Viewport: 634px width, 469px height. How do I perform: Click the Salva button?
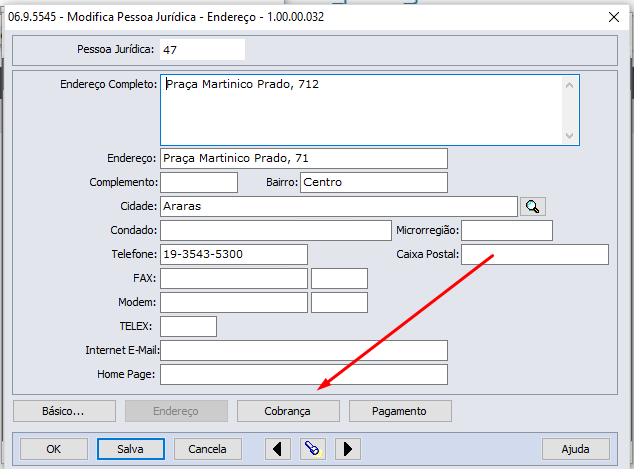(x=131, y=449)
